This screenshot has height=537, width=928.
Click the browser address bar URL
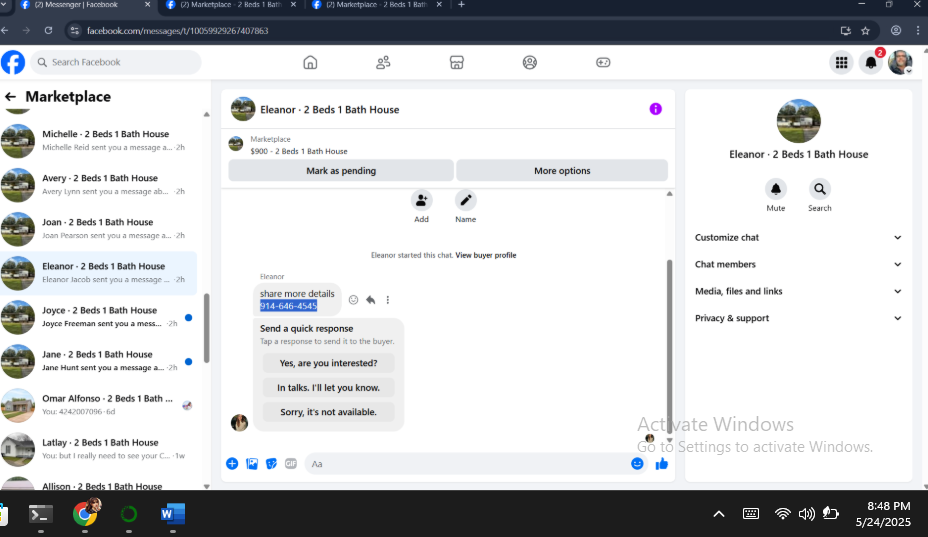[178, 31]
